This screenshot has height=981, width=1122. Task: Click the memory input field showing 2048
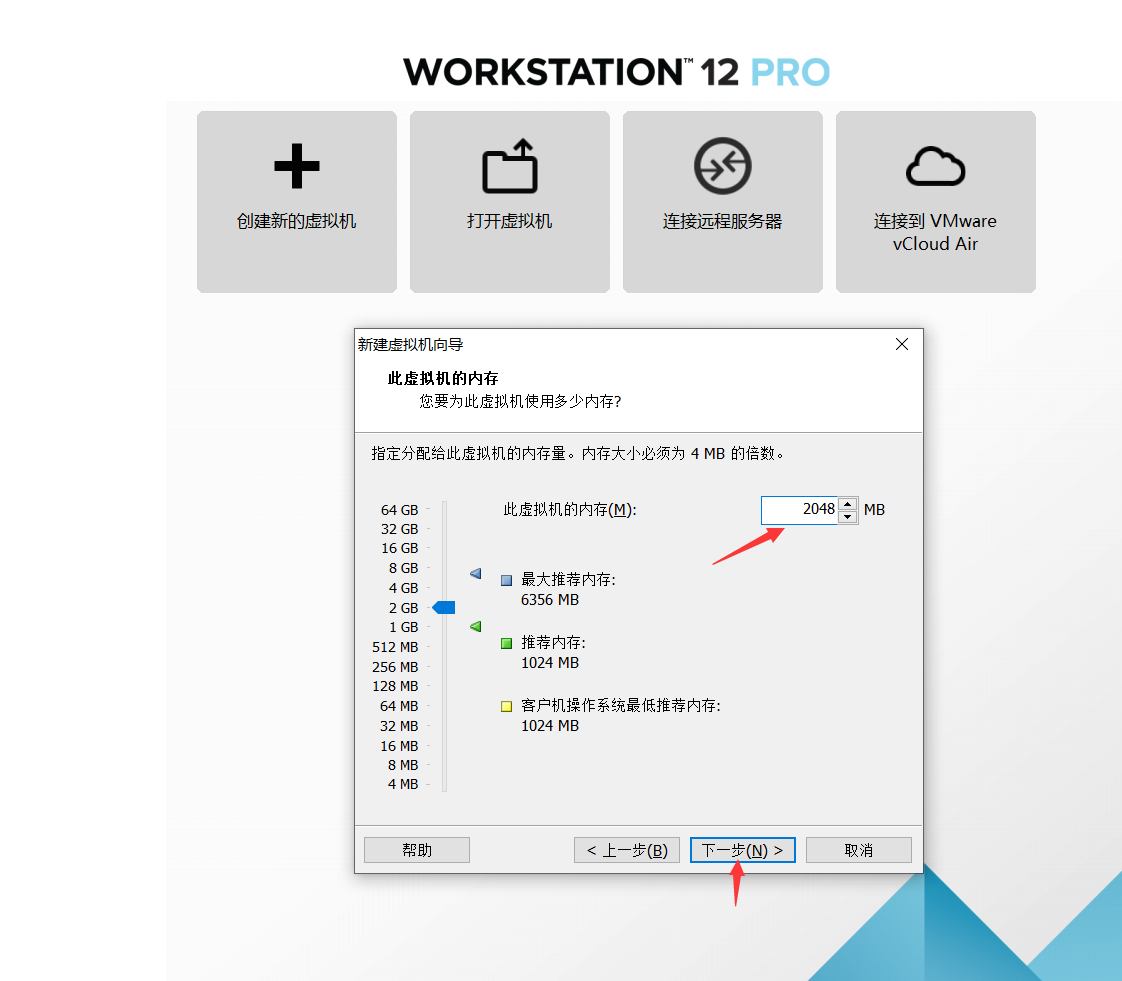point(799,510)
